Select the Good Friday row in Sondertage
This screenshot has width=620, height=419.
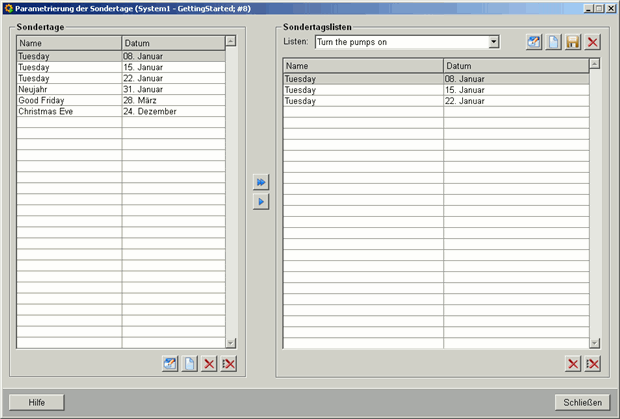click(70, 101)
